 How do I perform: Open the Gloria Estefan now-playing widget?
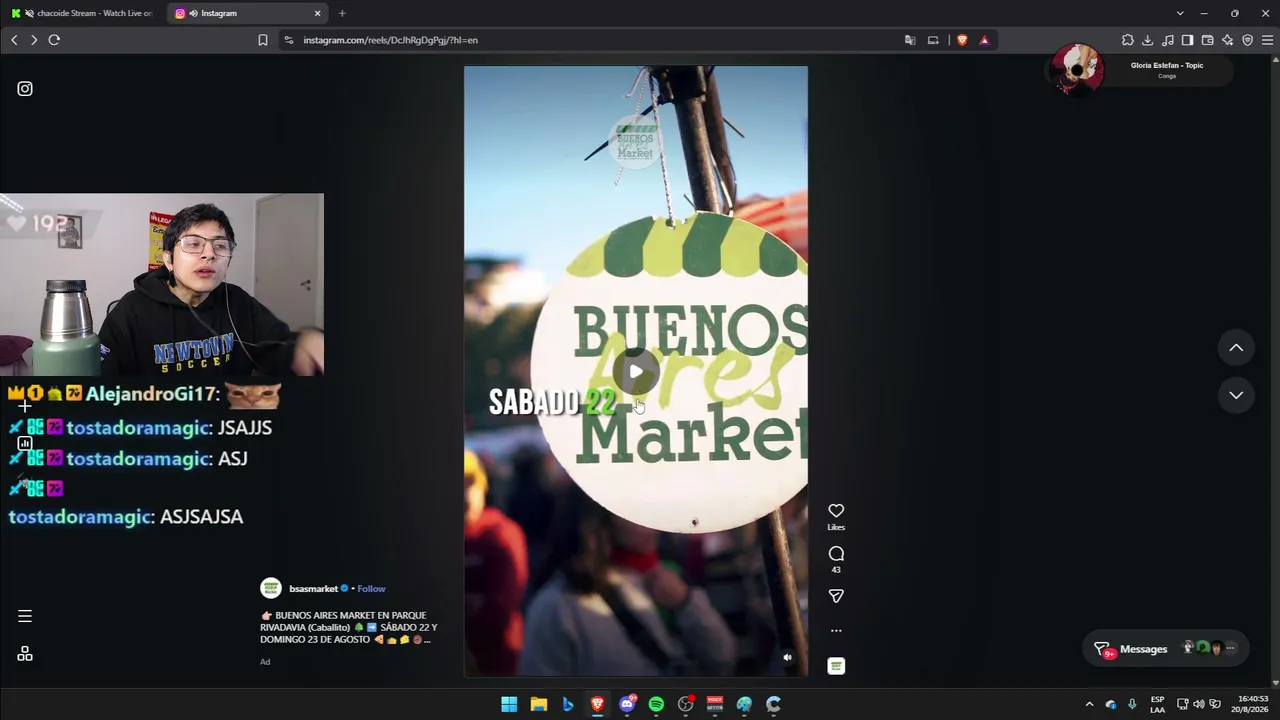click(1139, 70)
